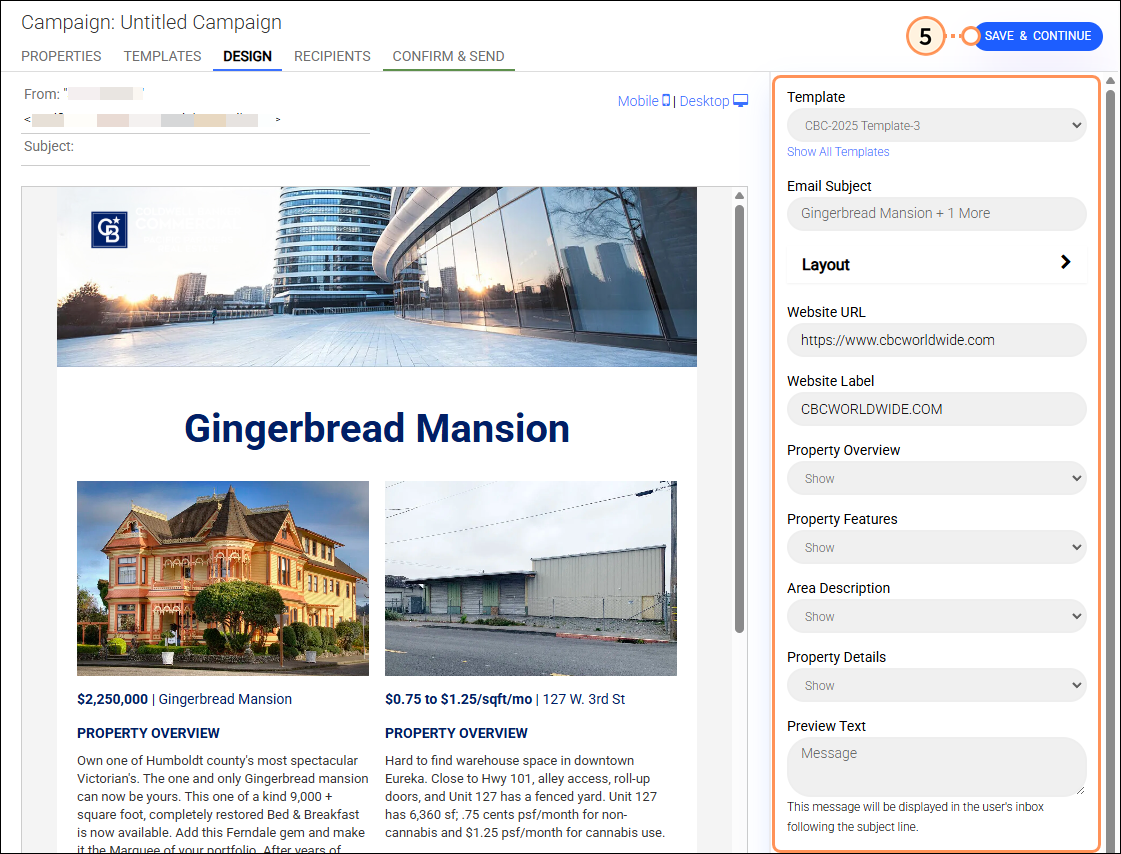The height and width of the screenshot is (854, 1121).
Task: Click the Email Subject field
Action: (x=936, y=214)
